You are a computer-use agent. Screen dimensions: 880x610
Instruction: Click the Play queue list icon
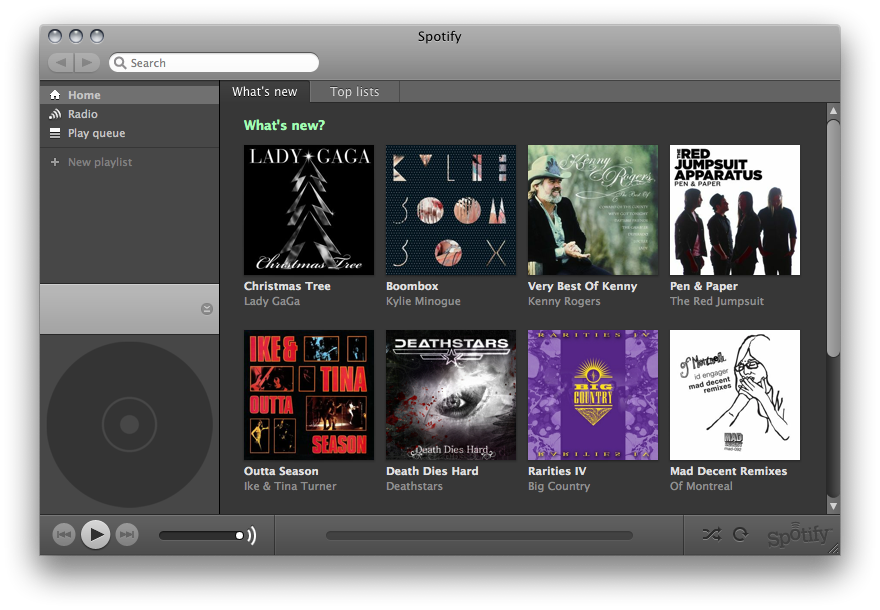point(55,133)
